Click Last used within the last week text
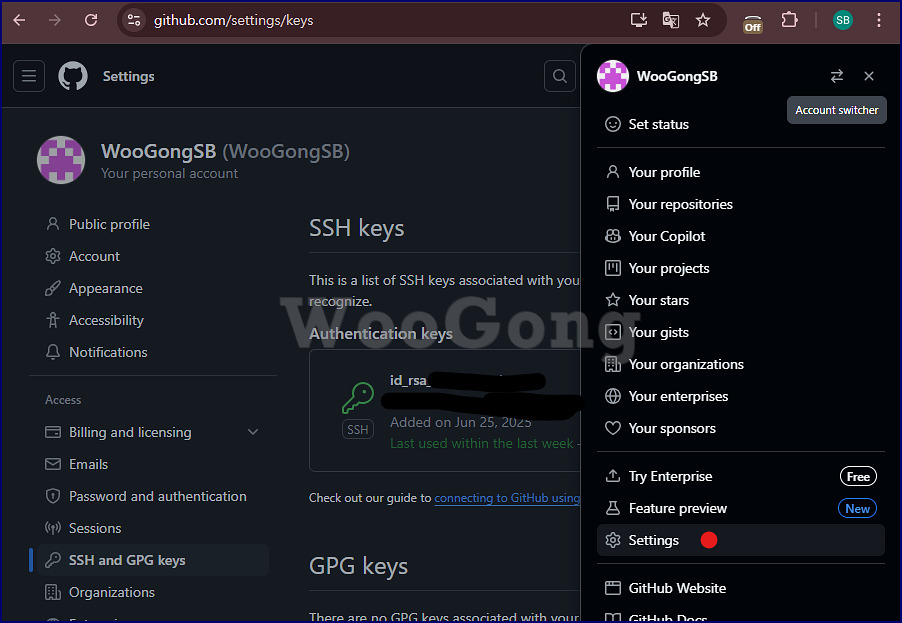902x623 pixels. point(481,444)
